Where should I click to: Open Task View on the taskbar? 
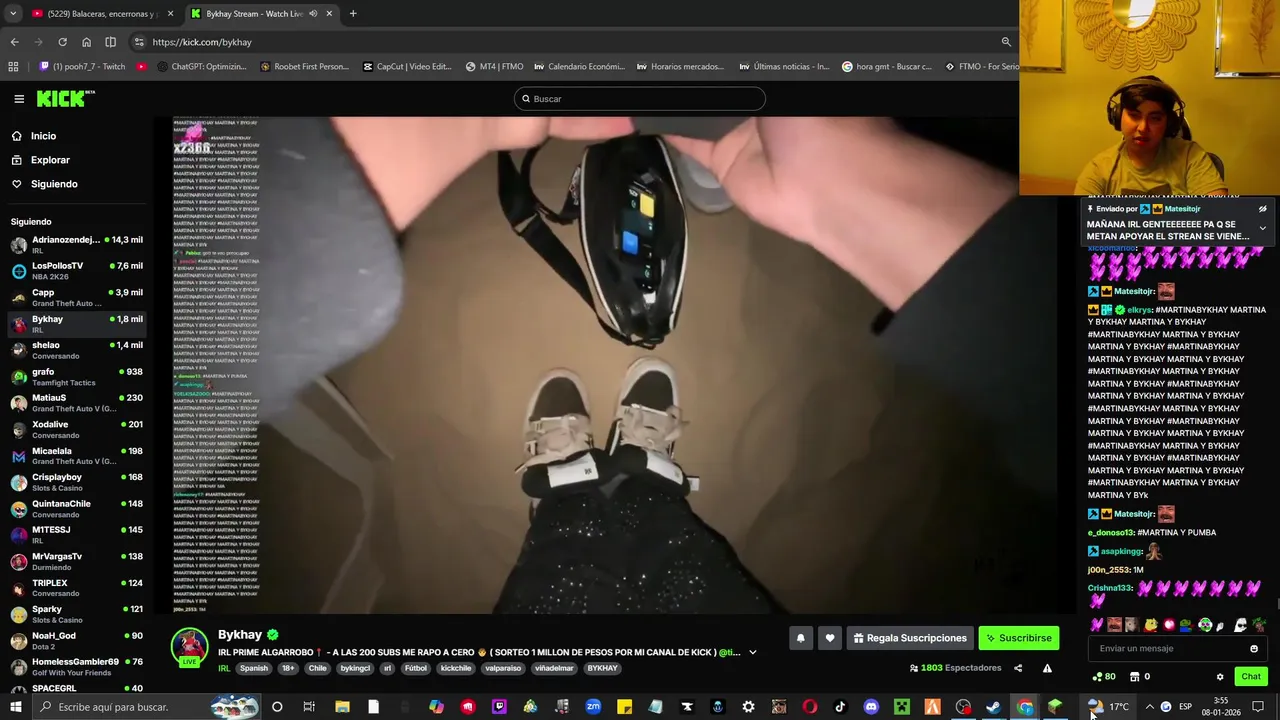tap(309, 707)
